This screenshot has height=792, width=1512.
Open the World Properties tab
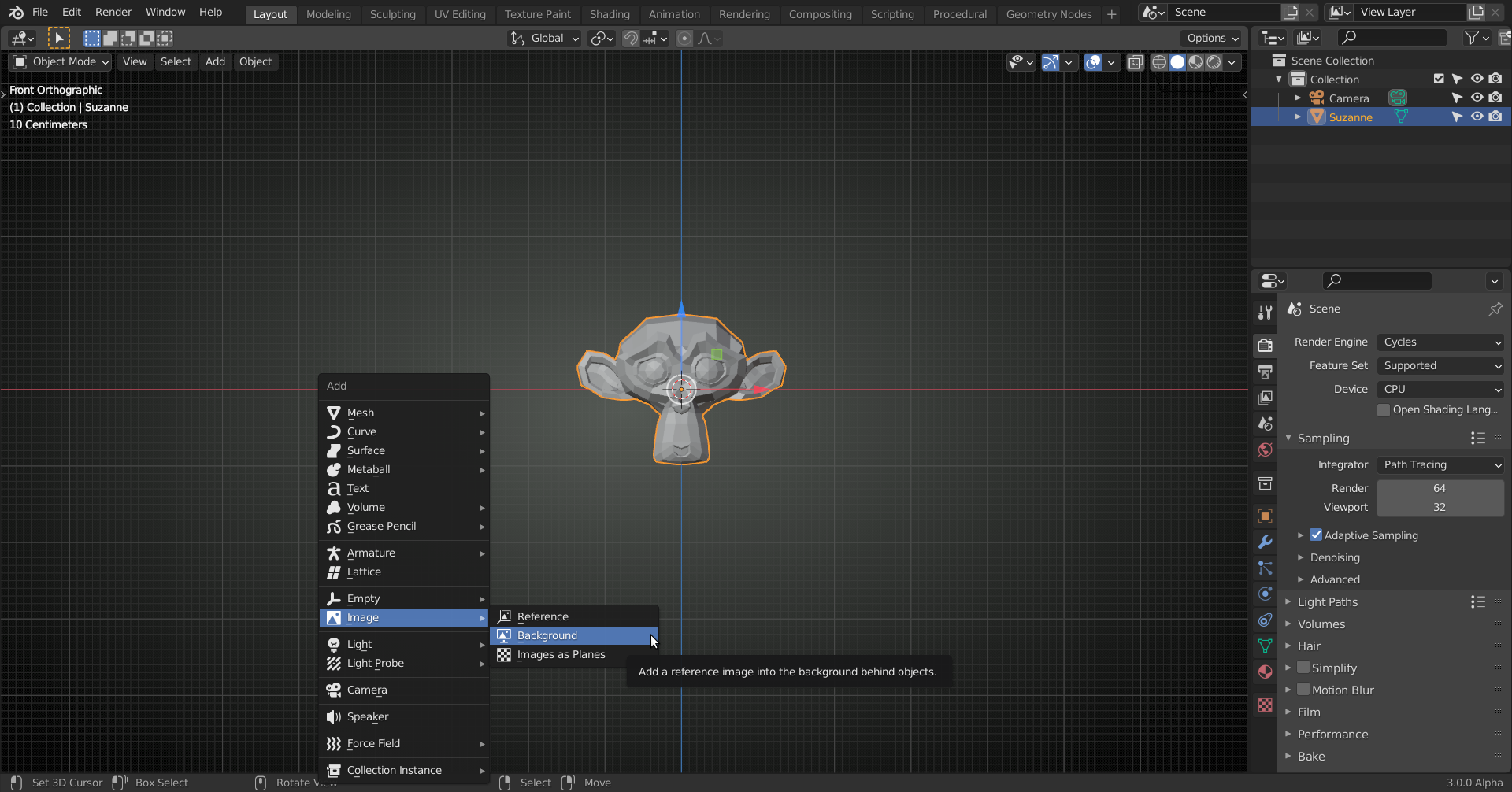pyautogui.click(x=1265, y=450)
